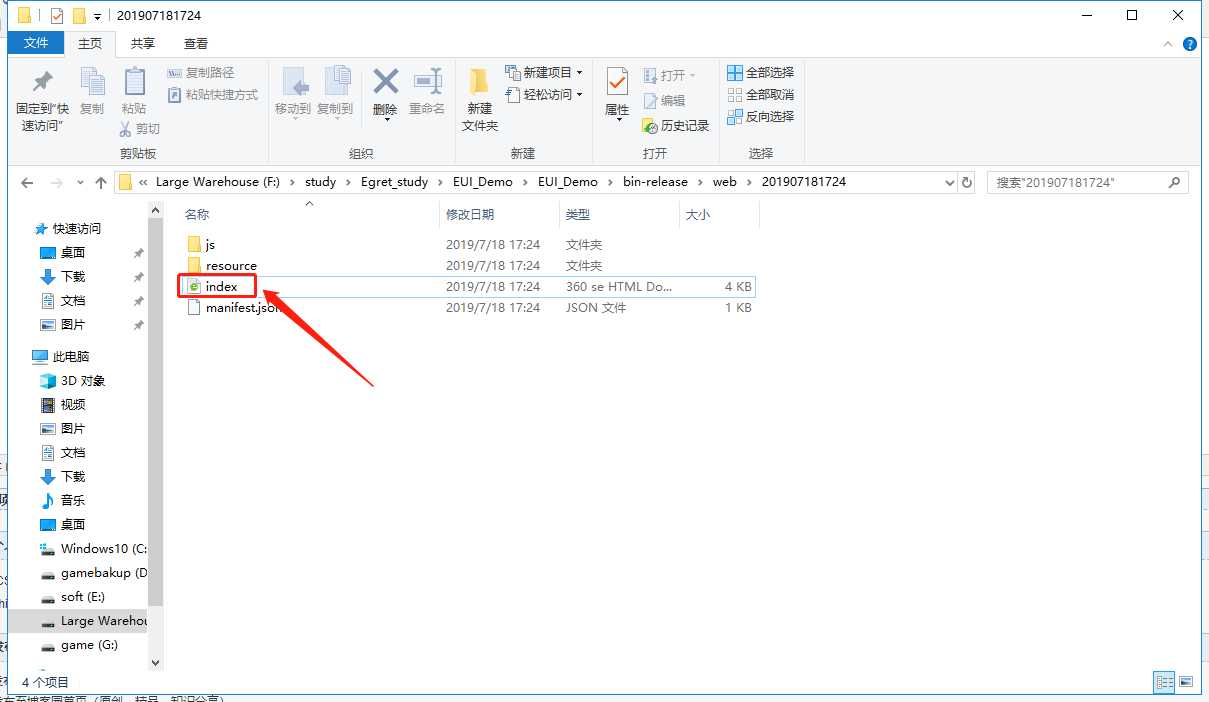This screenshot has height=702, width=1209.
Task: Click the Cut scissors option
Action: pyautogui.click(x=140, y=129)
